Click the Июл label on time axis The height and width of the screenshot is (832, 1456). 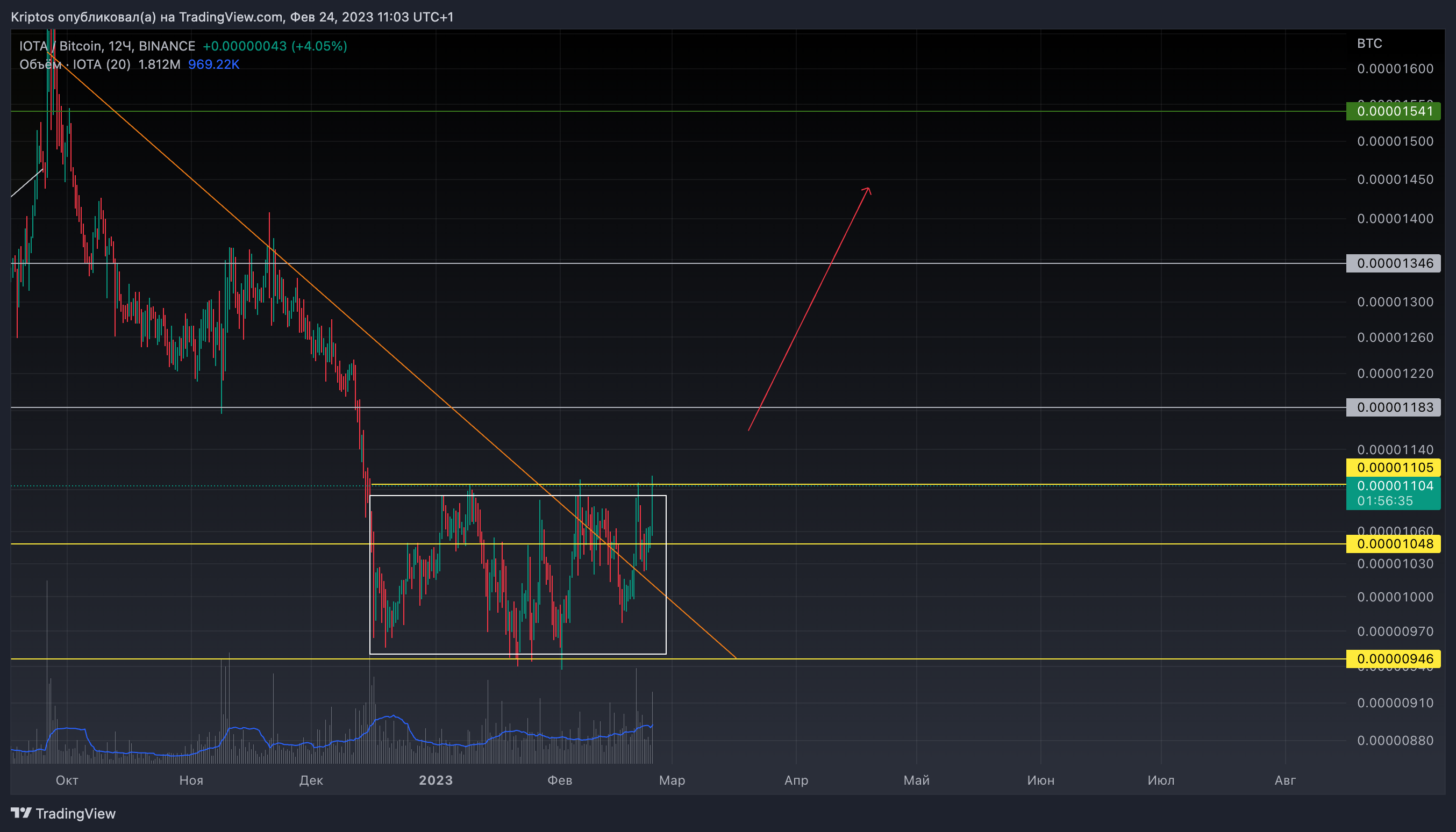1160,780
